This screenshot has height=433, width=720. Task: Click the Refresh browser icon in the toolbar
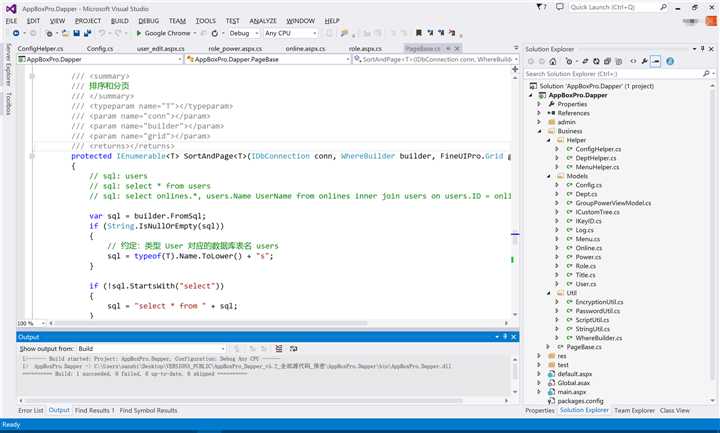point(214,33)
